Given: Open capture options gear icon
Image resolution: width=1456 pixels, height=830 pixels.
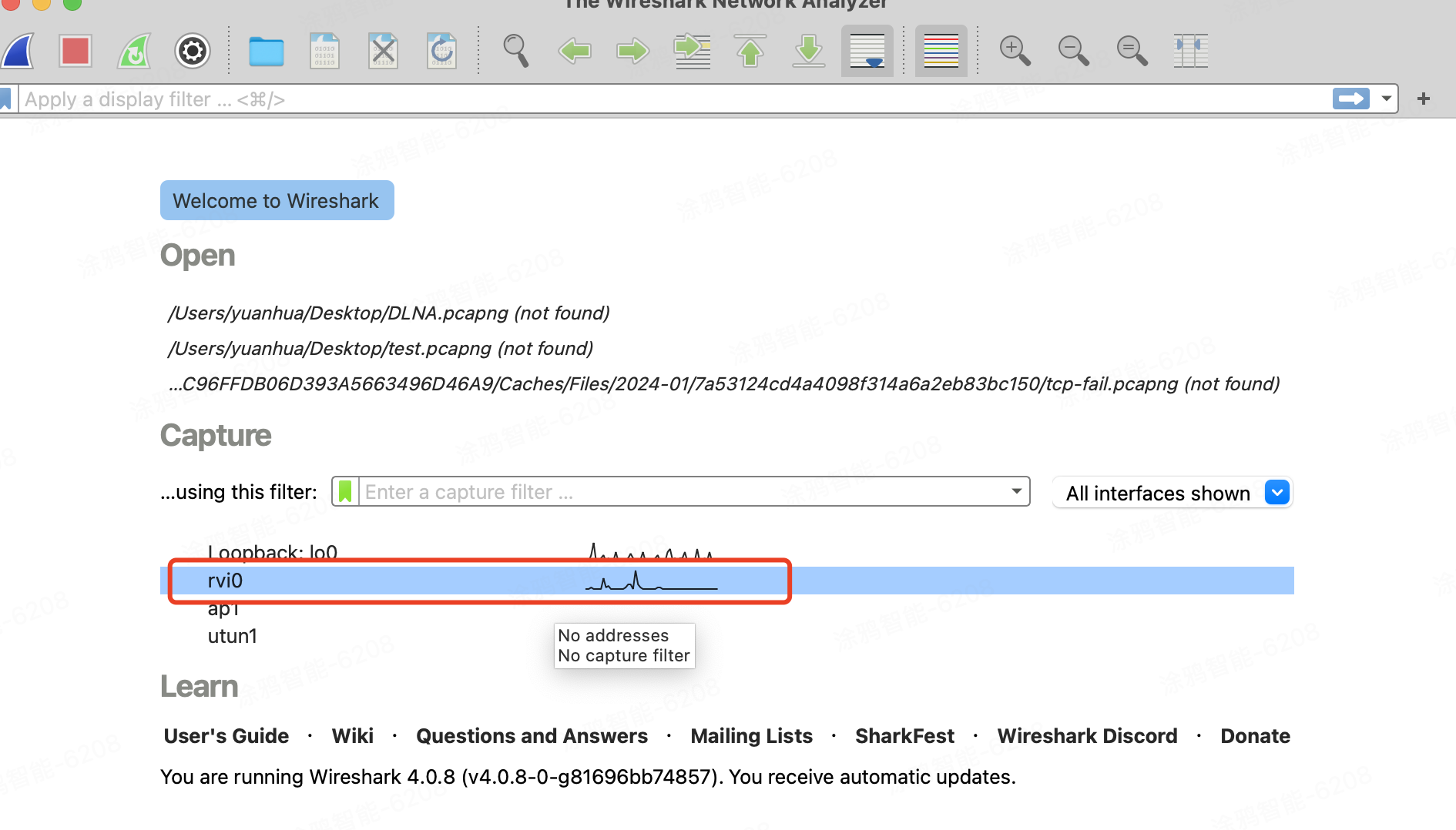Looking at the screenshot, I should pos(193,52).
